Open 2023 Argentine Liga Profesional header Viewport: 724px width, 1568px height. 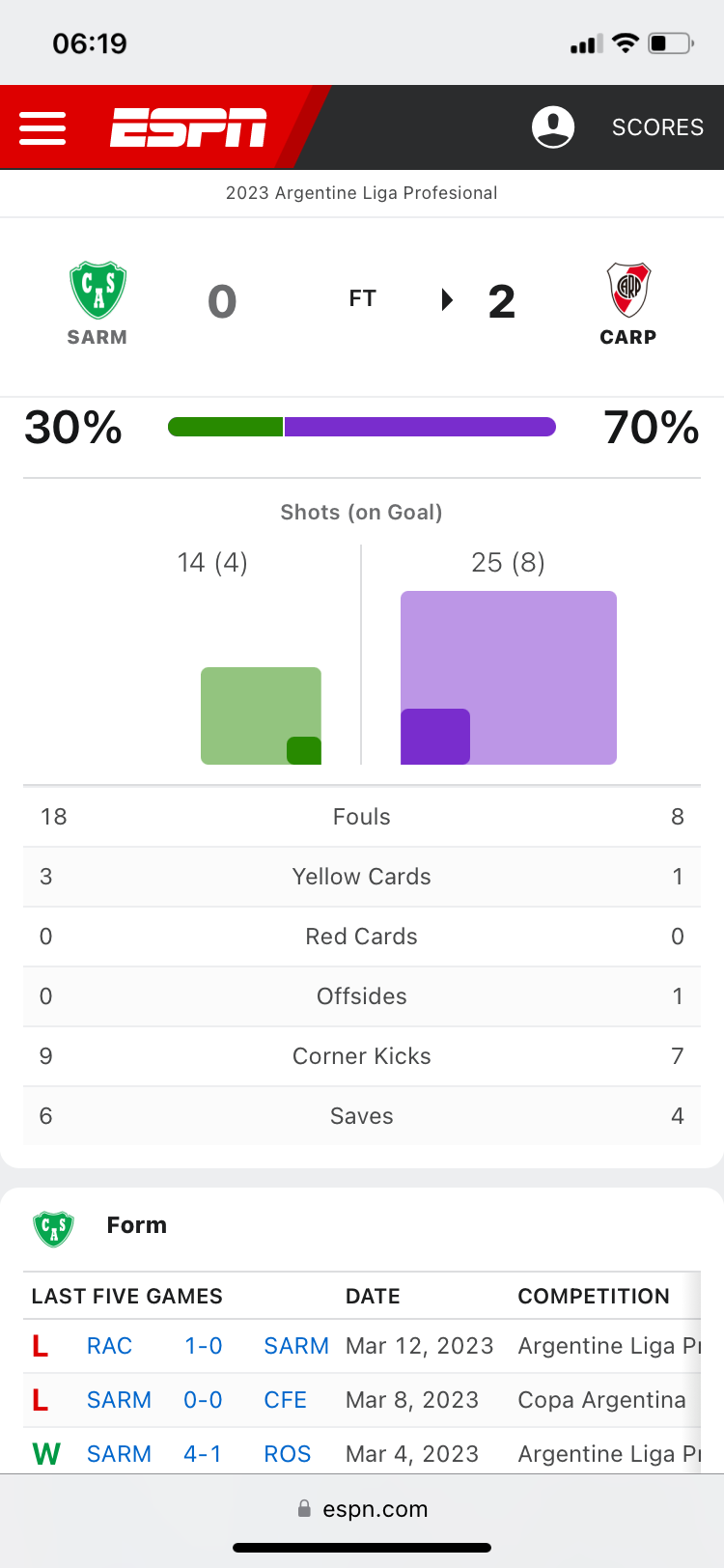click(362, 193)
